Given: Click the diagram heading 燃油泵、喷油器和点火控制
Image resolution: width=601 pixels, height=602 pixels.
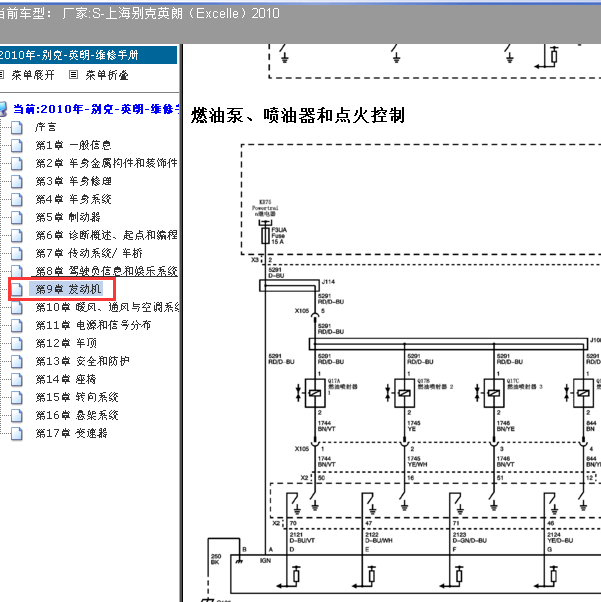Looking at the screenshot, I should [298, 115].
